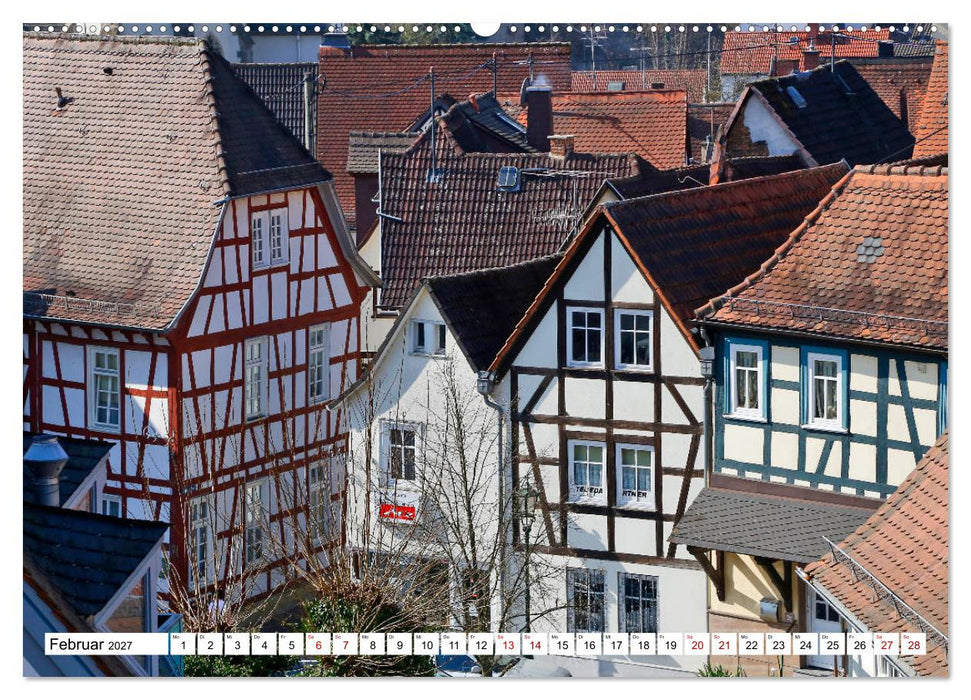
Task: Choose Friday 5 in the calendar row
Action: (x=291, y=644)
